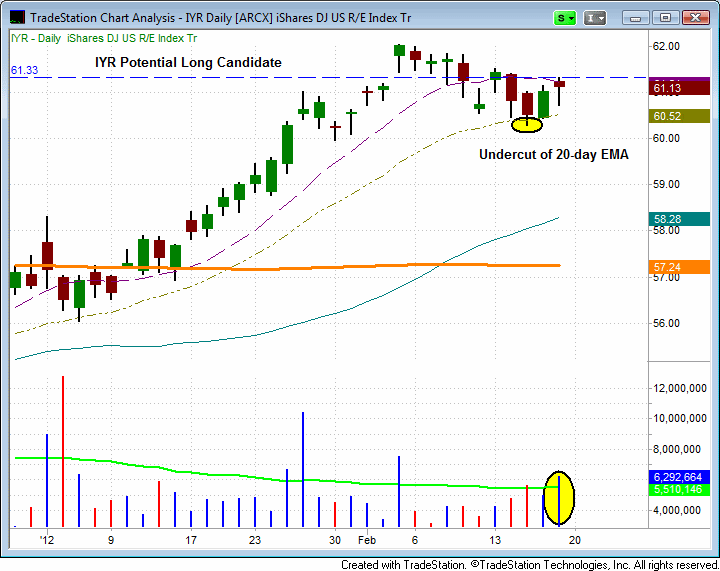Click the 61.13 last price label
The height and width of the screenshot is (571, 720).
(x=679, y=88)
